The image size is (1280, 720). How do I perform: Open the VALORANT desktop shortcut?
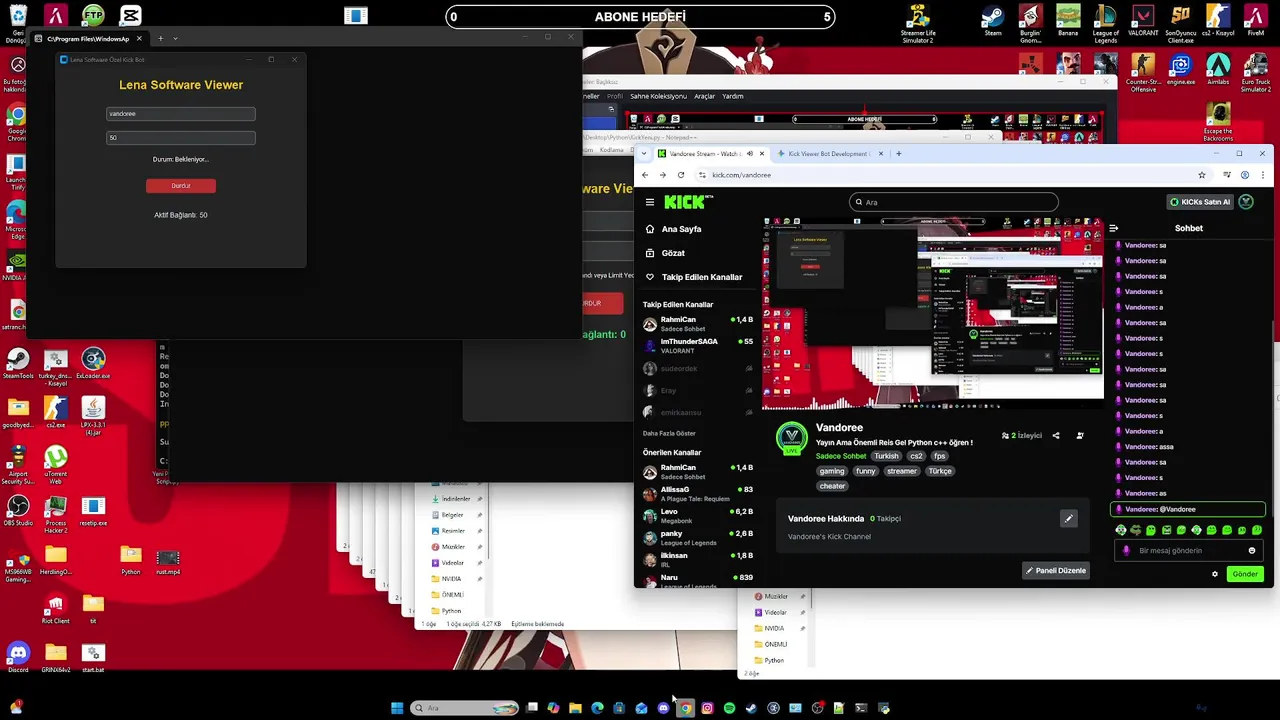tap(1143, 21)
